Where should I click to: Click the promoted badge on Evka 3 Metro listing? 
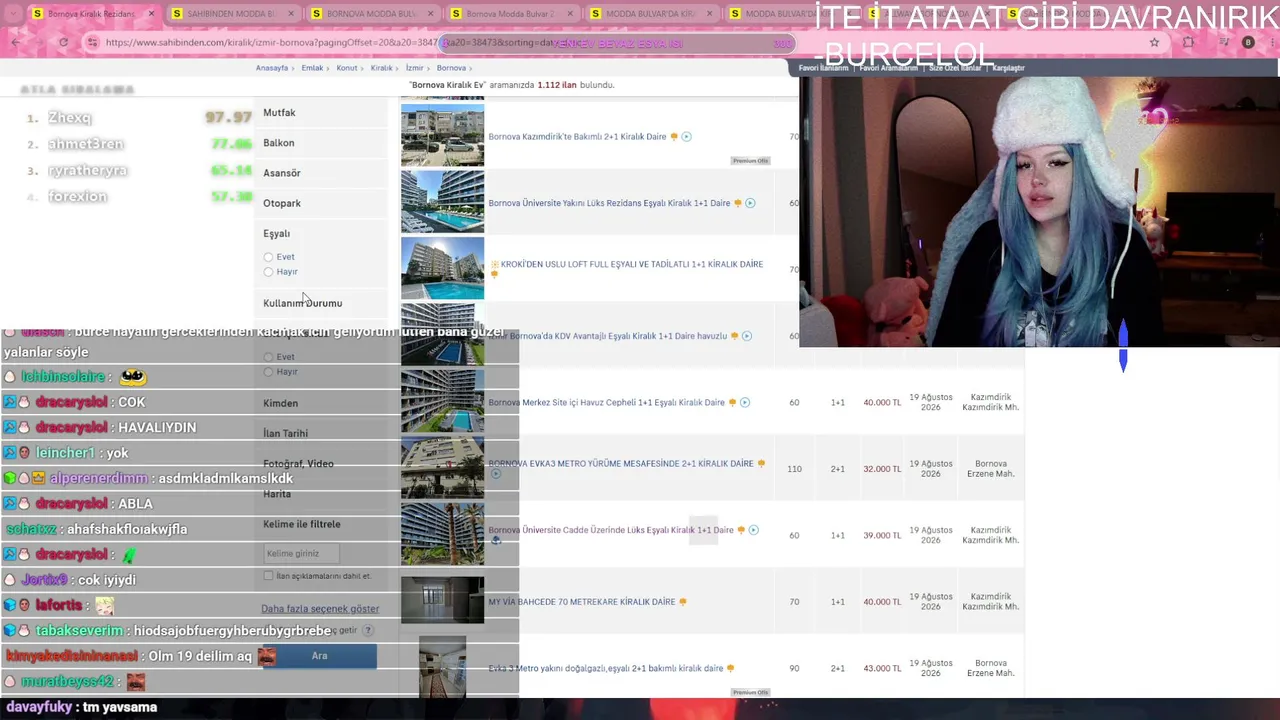(x=730, y=669)
